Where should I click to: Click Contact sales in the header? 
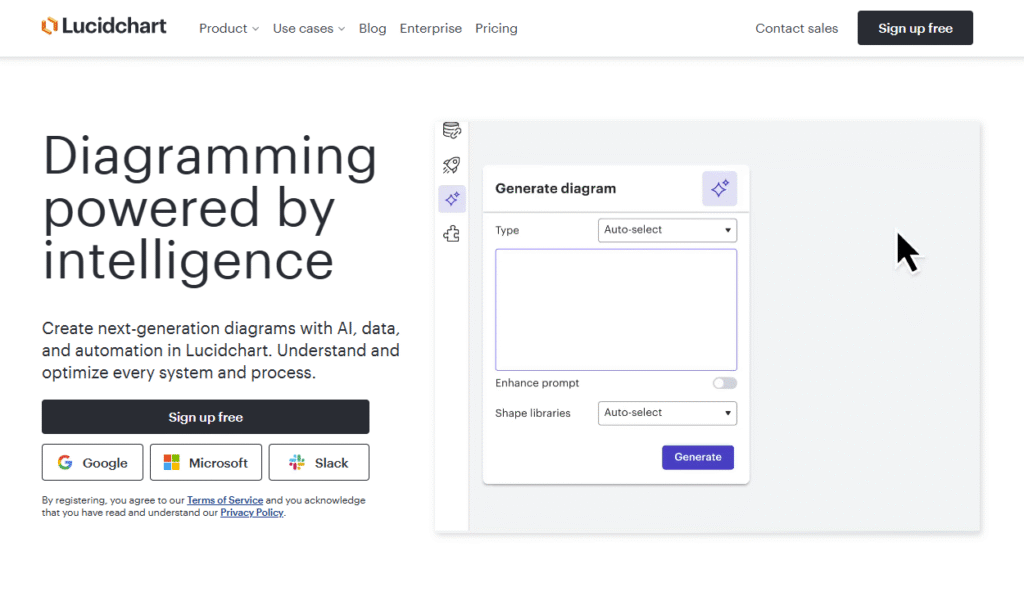point(796,28)
